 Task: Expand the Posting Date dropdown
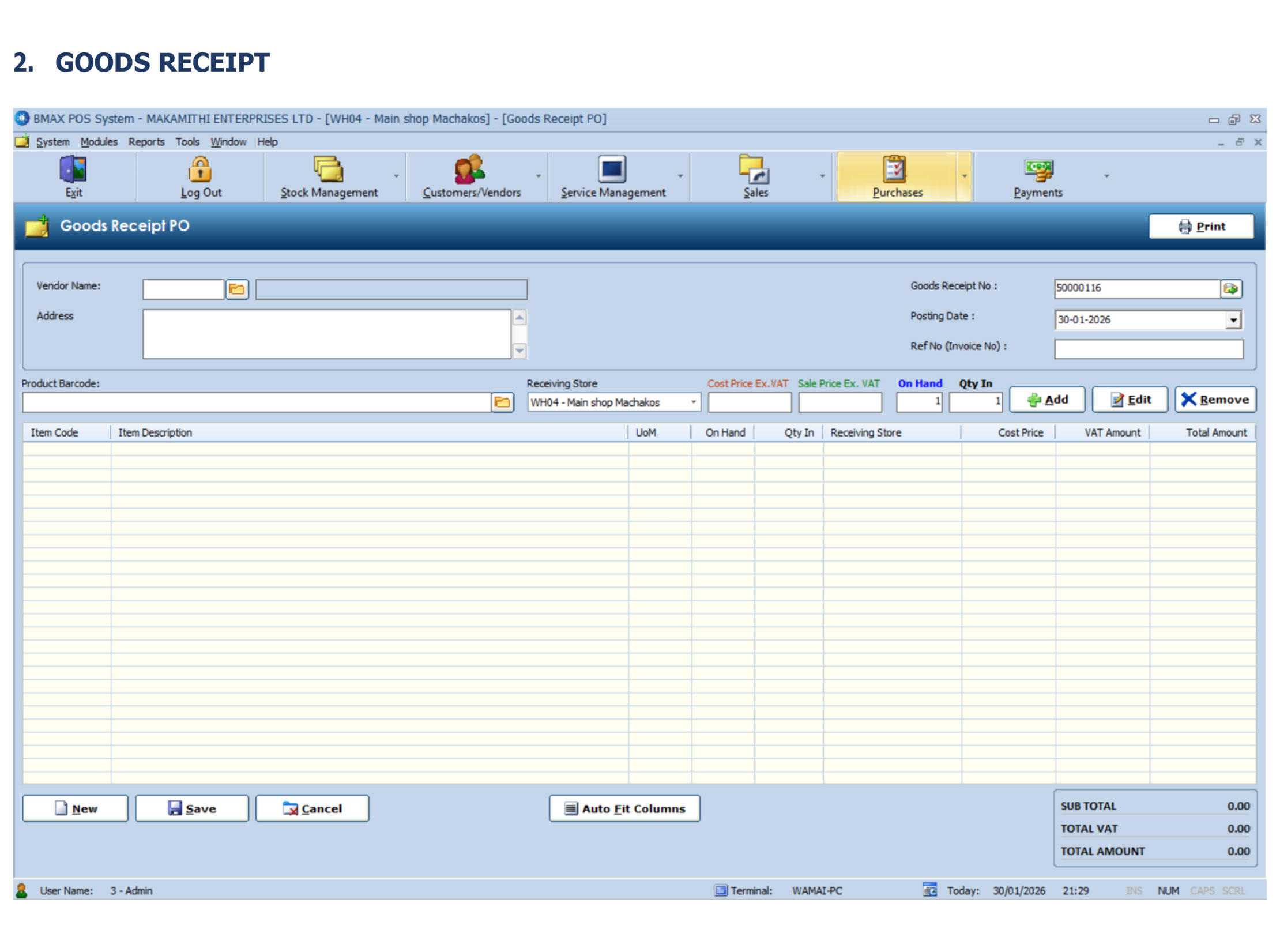click(1233, 320)
